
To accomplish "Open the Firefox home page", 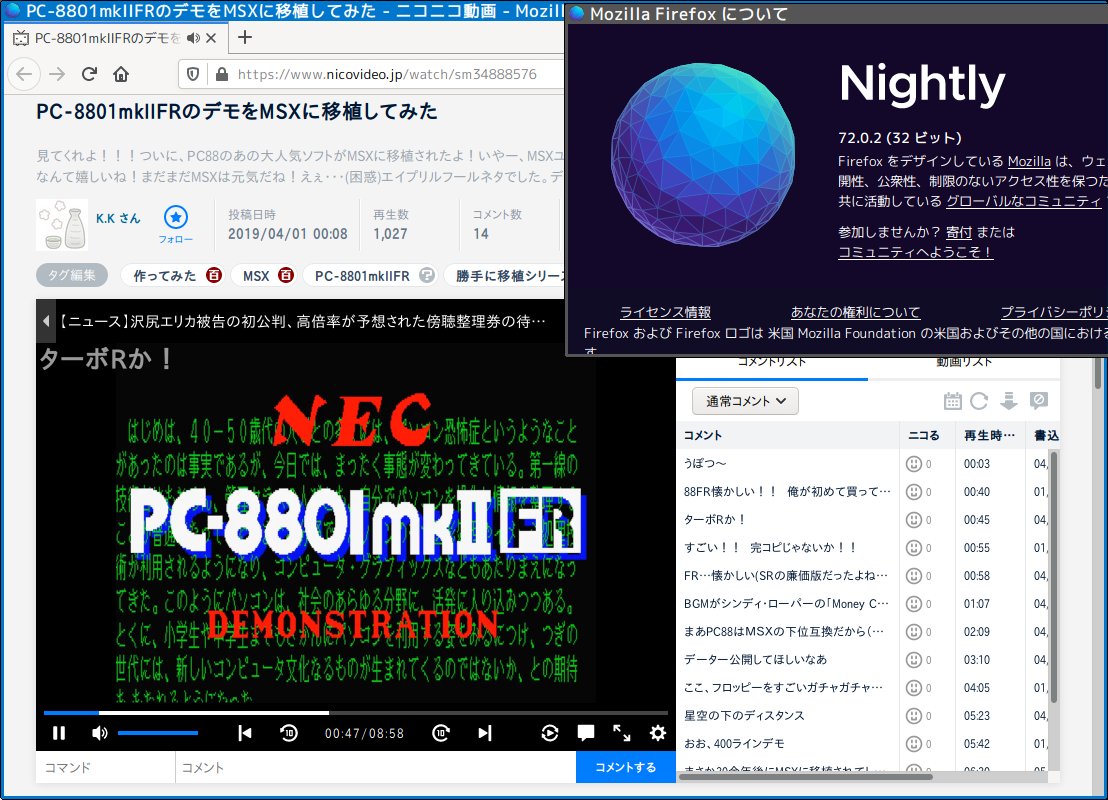I will (122, 74).
